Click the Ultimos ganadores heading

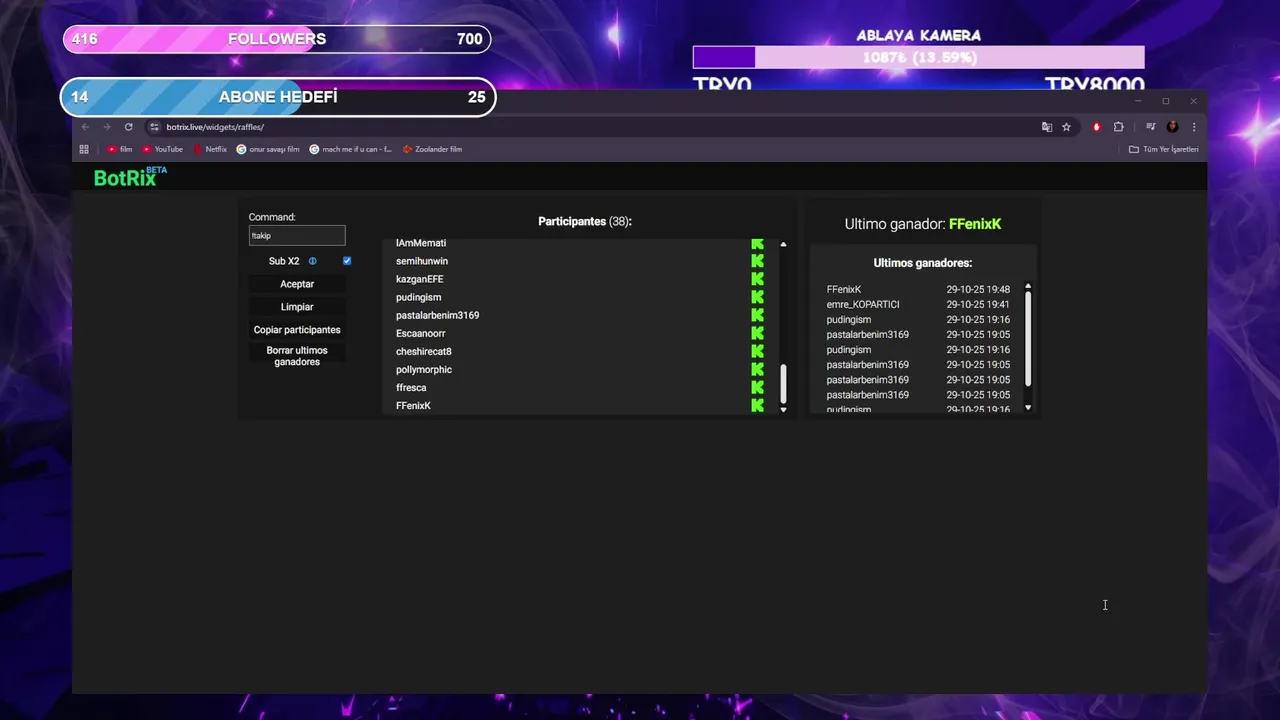click(923, 263)
